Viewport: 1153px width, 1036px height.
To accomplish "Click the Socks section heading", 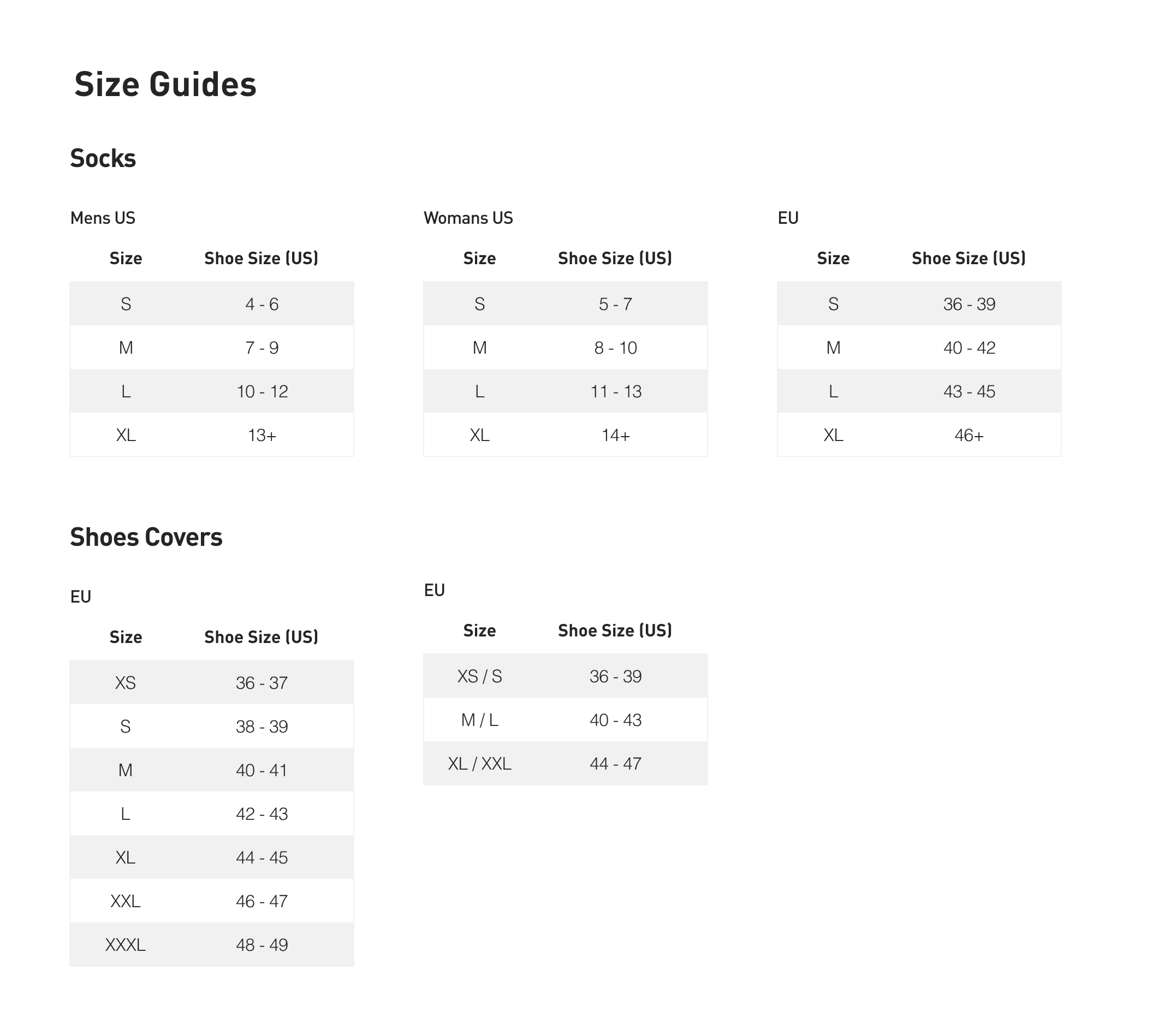I will [x=103, y=158].
